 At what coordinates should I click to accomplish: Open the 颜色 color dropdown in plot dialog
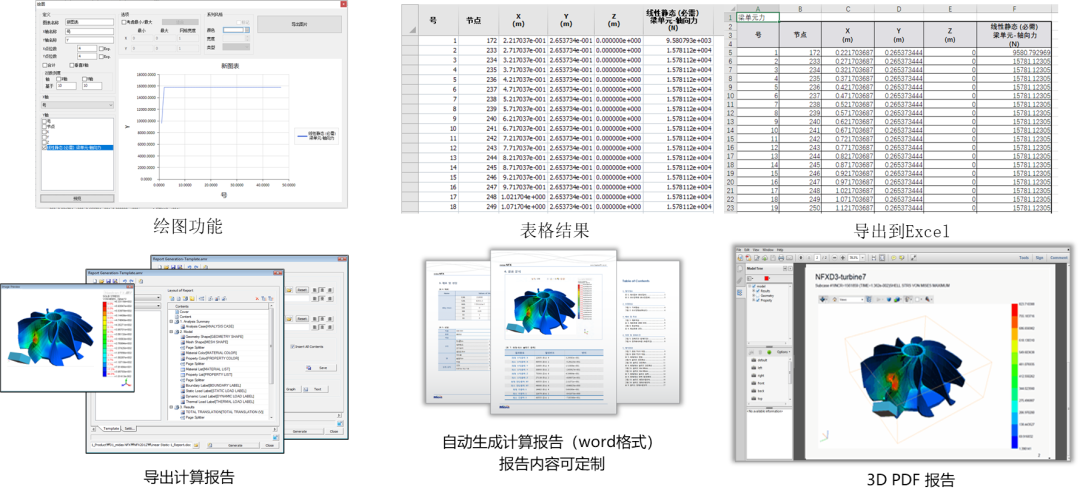click(236, 30)
